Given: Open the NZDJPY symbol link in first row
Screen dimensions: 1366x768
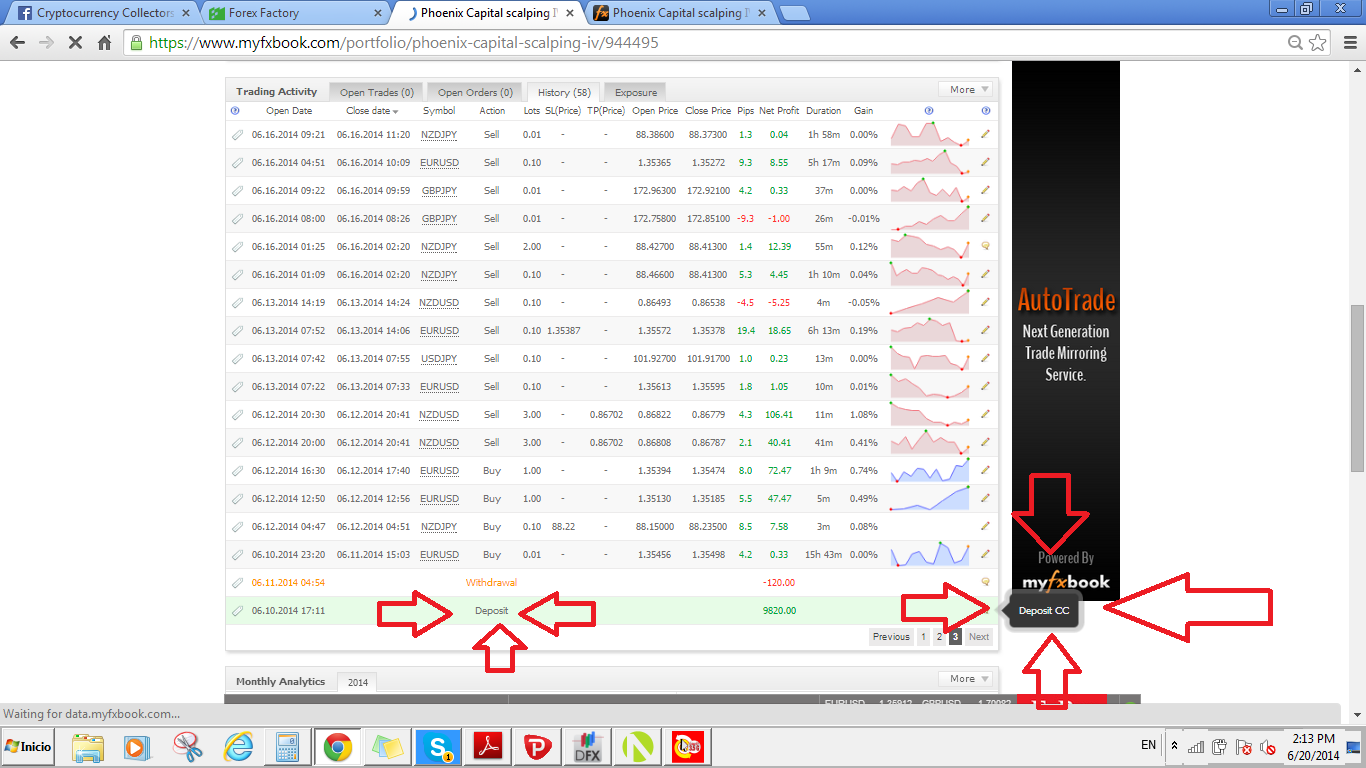Looking at the screenshot, I should (438, 134).
